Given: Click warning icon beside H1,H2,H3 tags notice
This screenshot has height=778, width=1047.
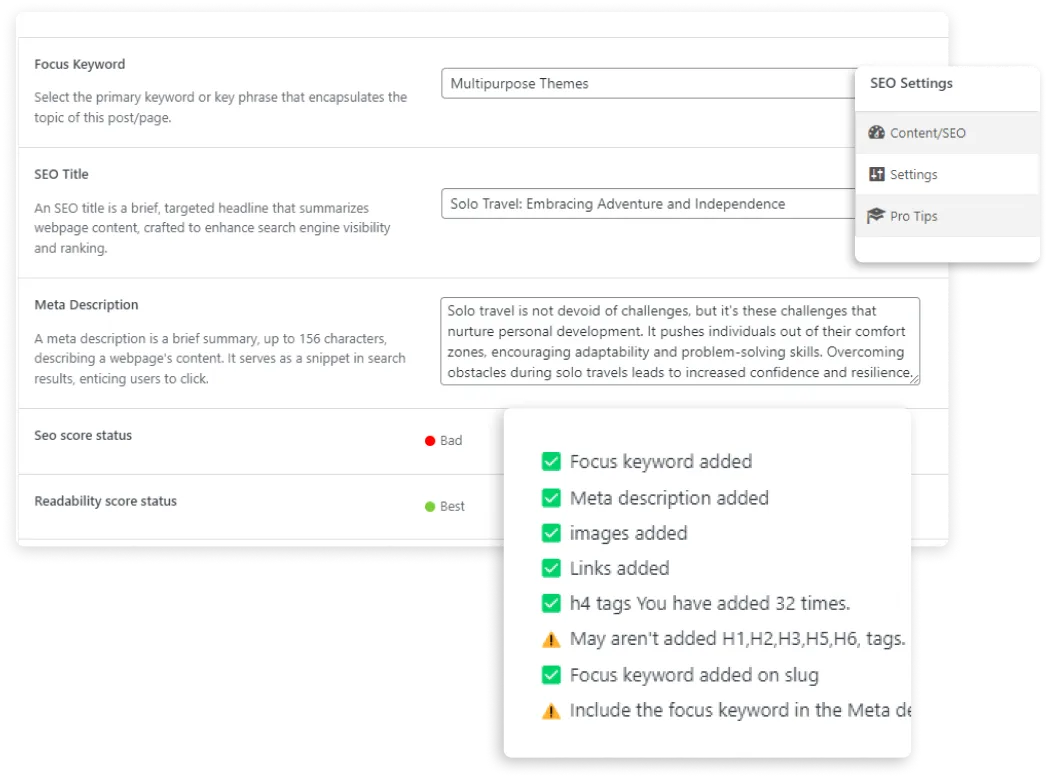Looking at the screenshot, I should click(551, 639).
